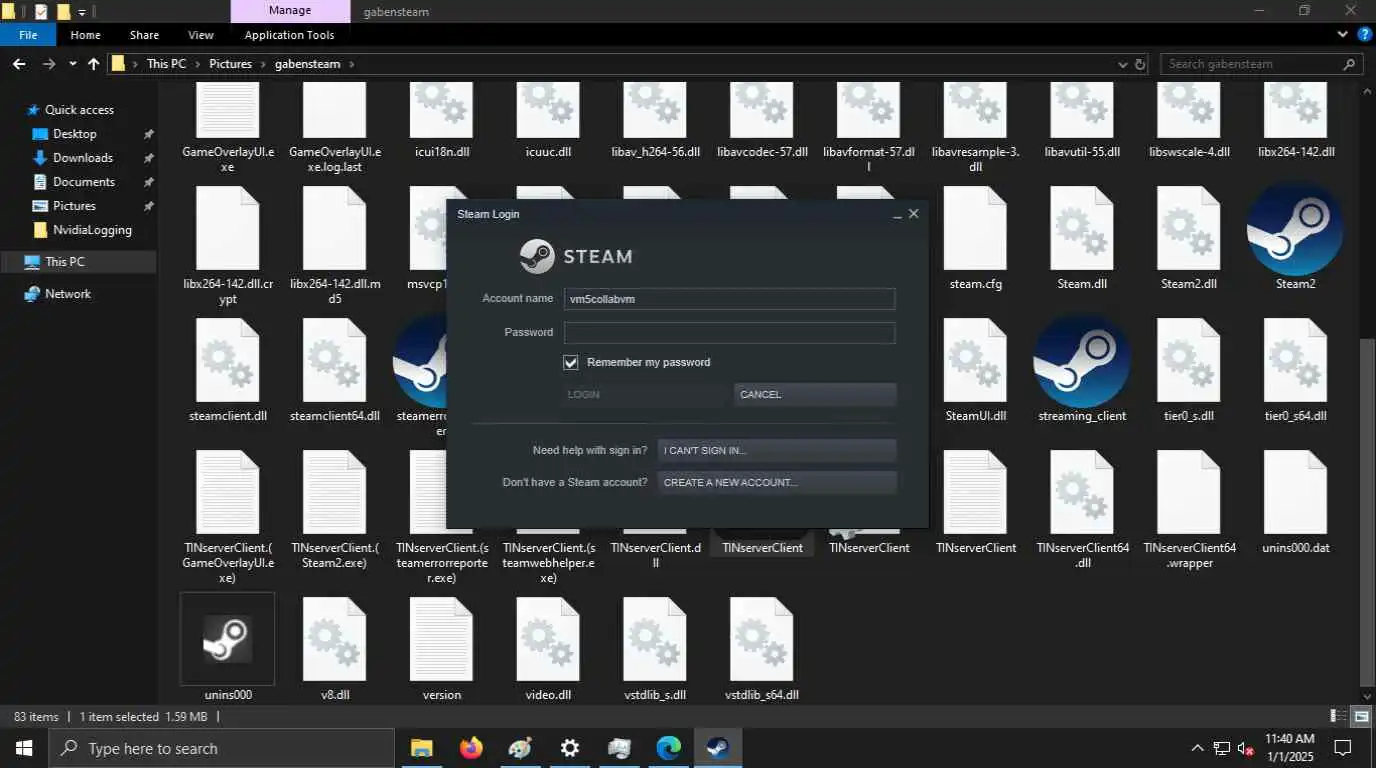
Task: Go back to previous folder
Action: point(19,64)
